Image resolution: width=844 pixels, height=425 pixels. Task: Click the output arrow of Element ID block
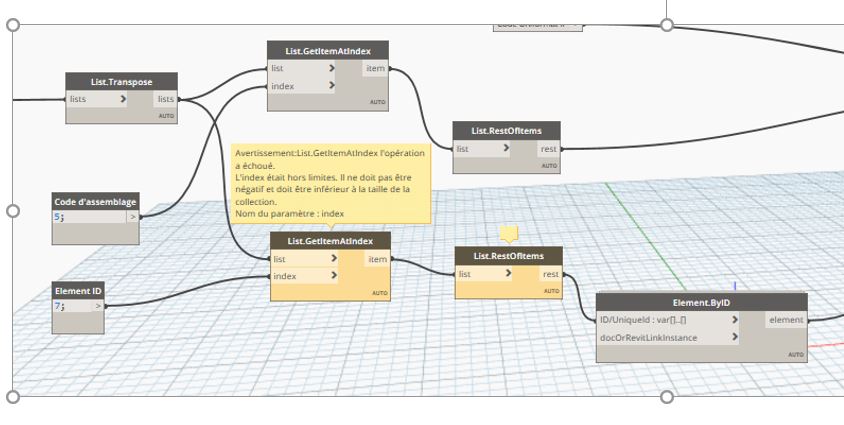click(97, 305)
